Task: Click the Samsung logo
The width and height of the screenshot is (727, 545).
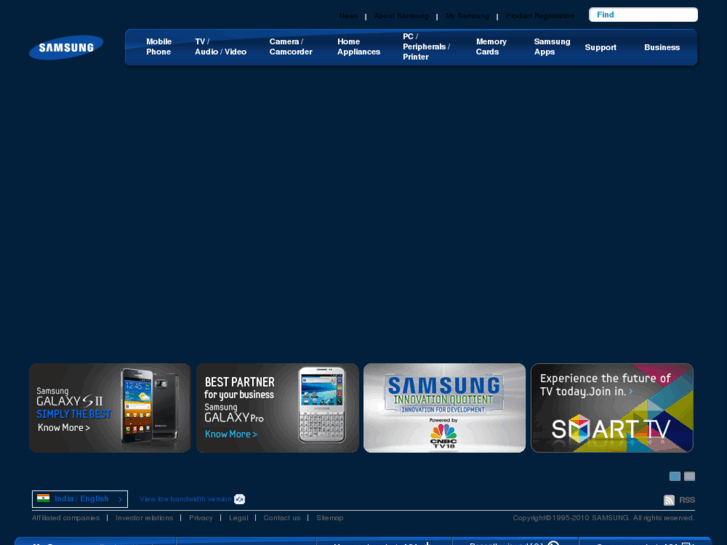Action: point(66,47)
